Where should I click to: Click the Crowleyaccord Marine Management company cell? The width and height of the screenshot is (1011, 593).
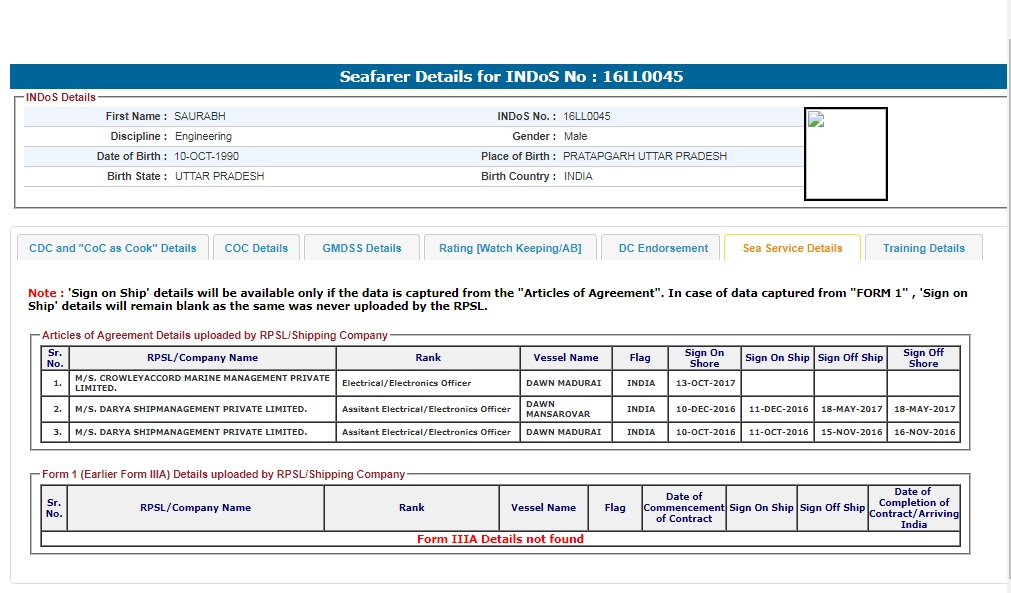coord(202,383)
